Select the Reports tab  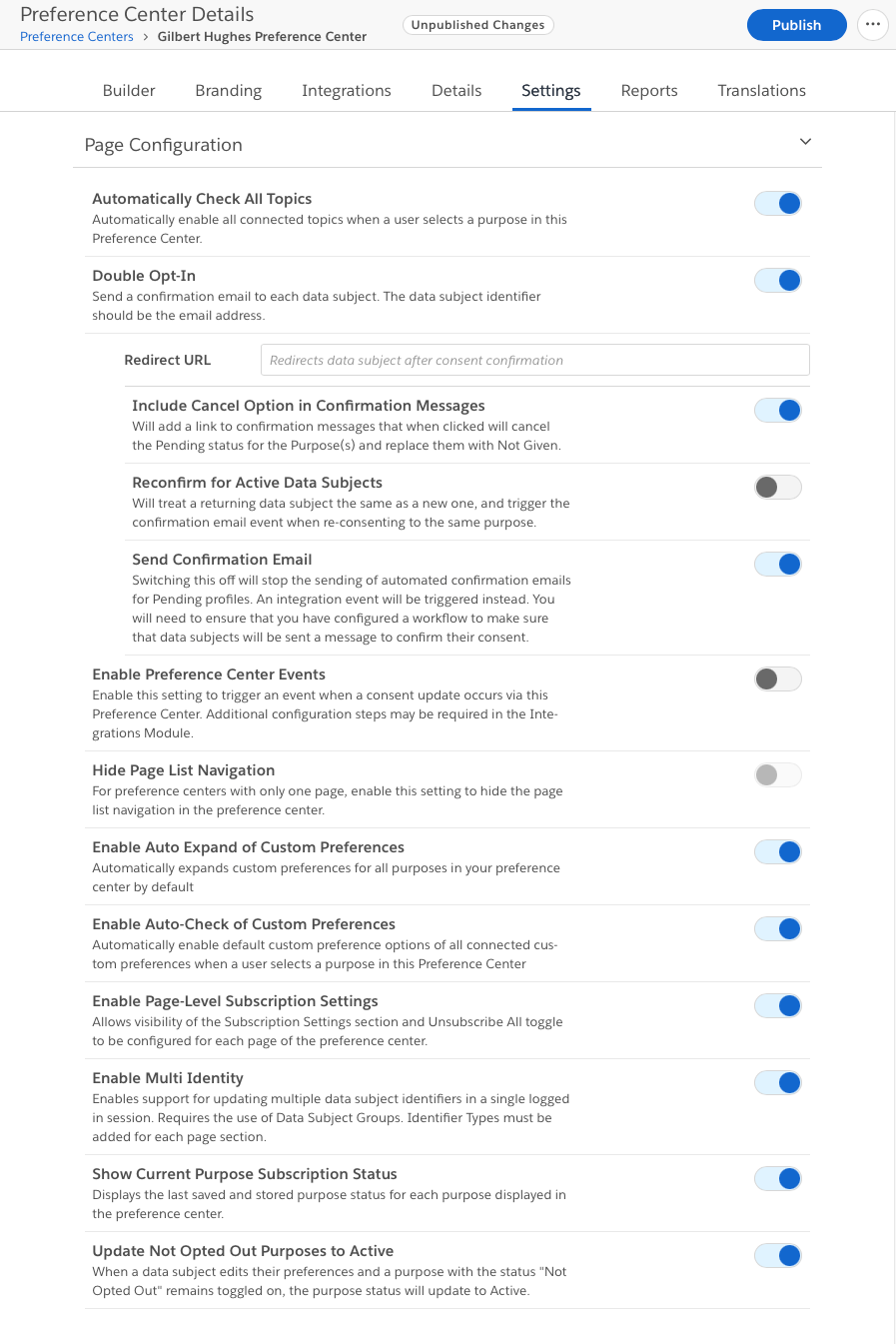649,91
